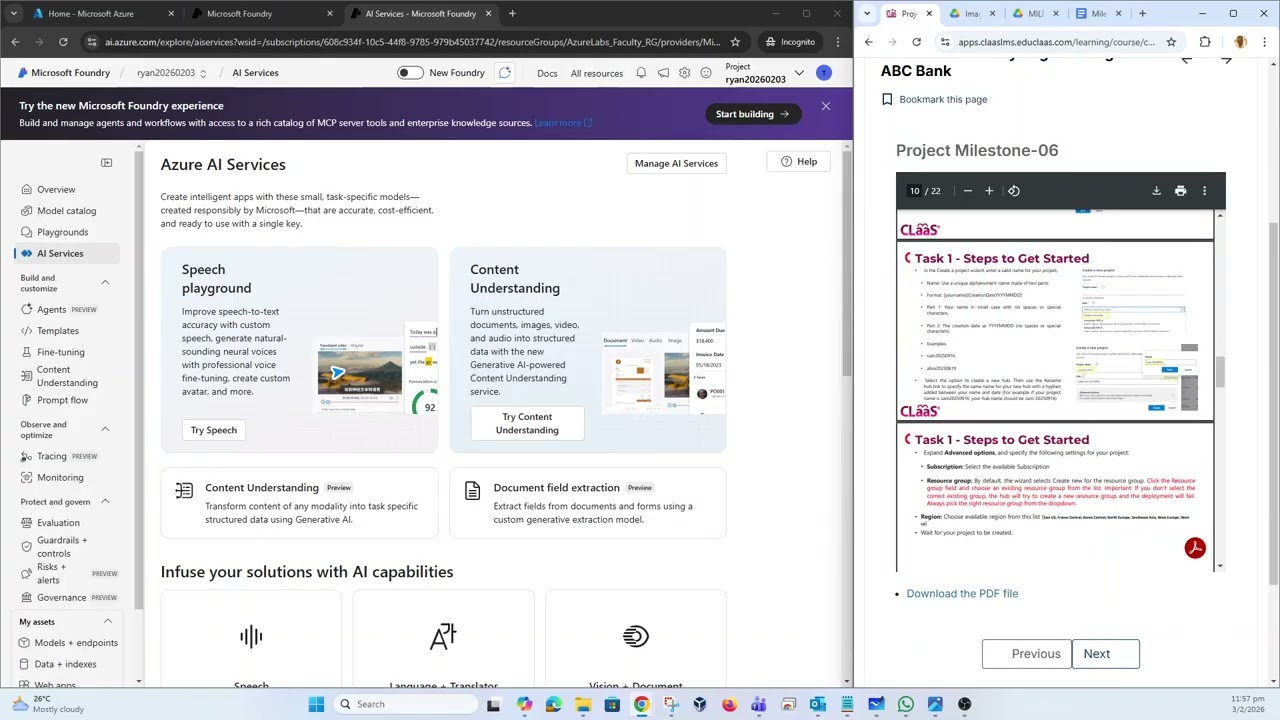Zoom in the PDF viewer
Viewport: 1280px width, 720px height.
pyautogui.click(x=989, y=191)
